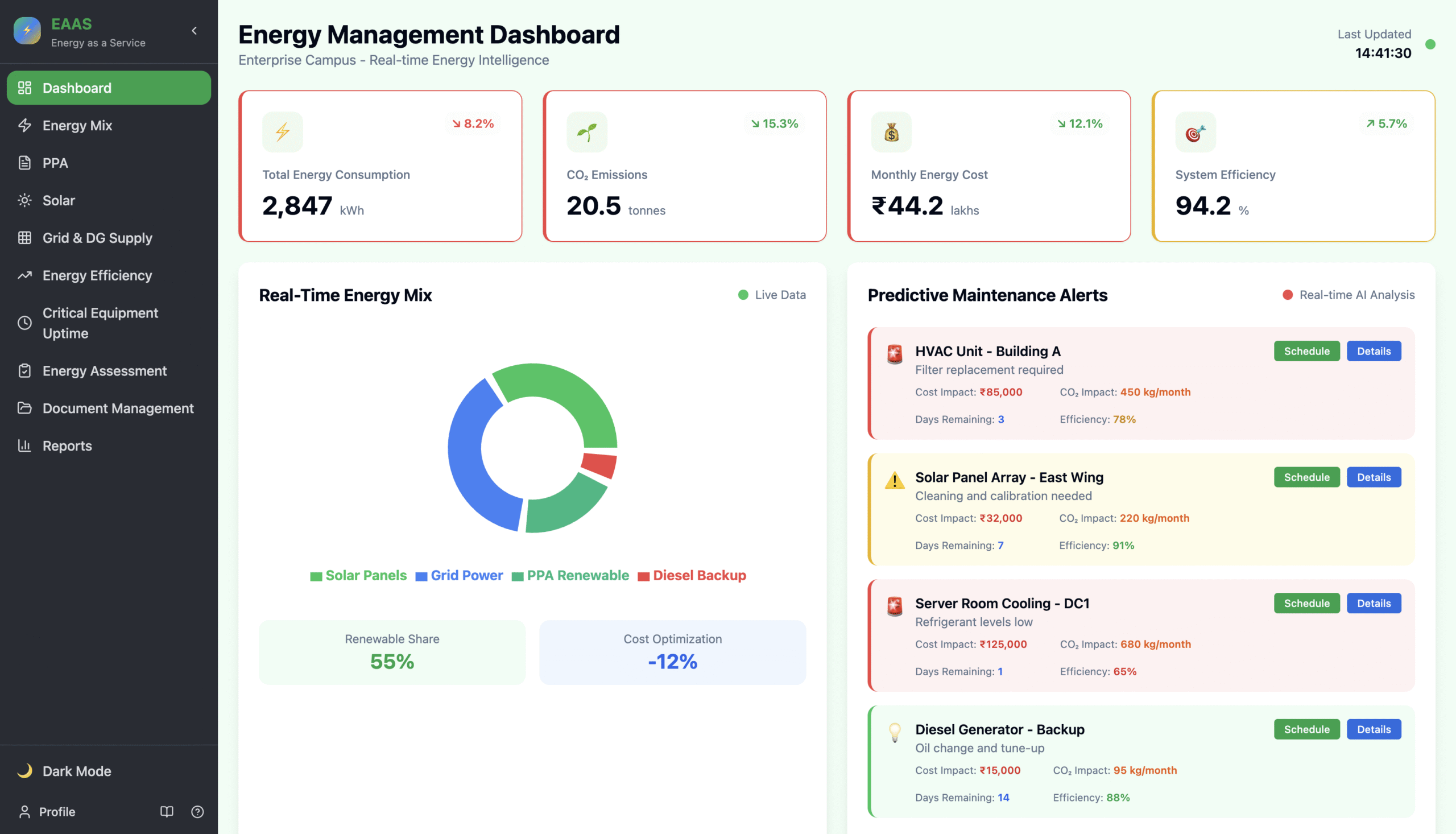Open the Reports section in sidebar
Image resolution: width=1456 pixels, height=834 pixels.
pos(67,445)
